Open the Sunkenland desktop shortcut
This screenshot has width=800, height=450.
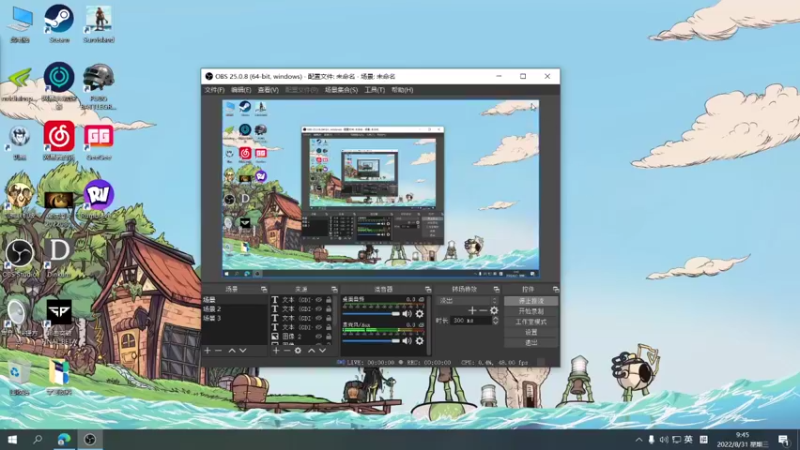98,23
